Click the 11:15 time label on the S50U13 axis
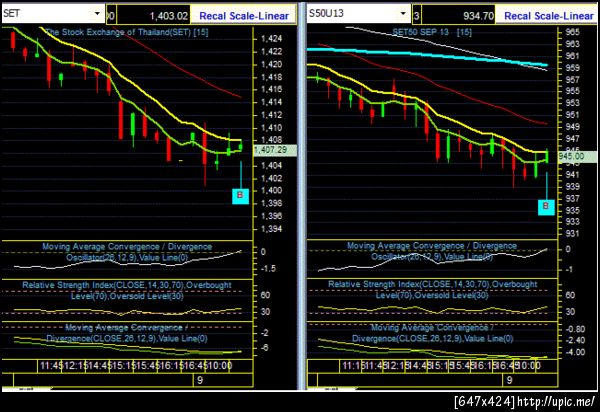The image size is (600, 412). point(353,366)
